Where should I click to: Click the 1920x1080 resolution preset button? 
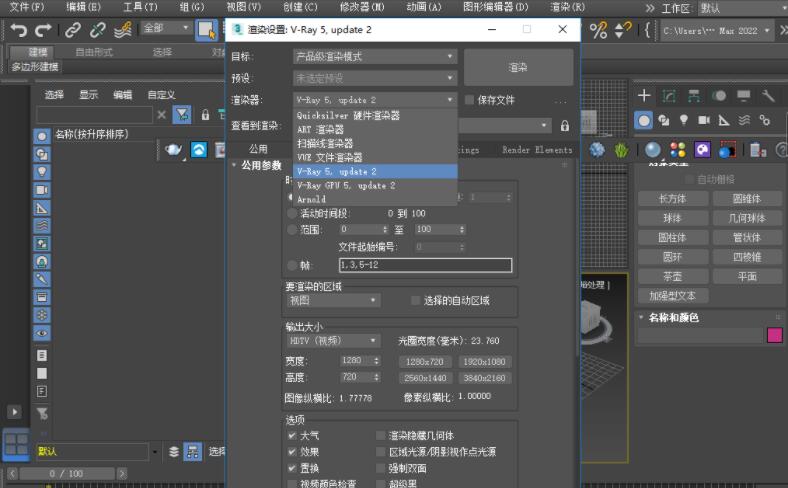[x=484, y=361]
